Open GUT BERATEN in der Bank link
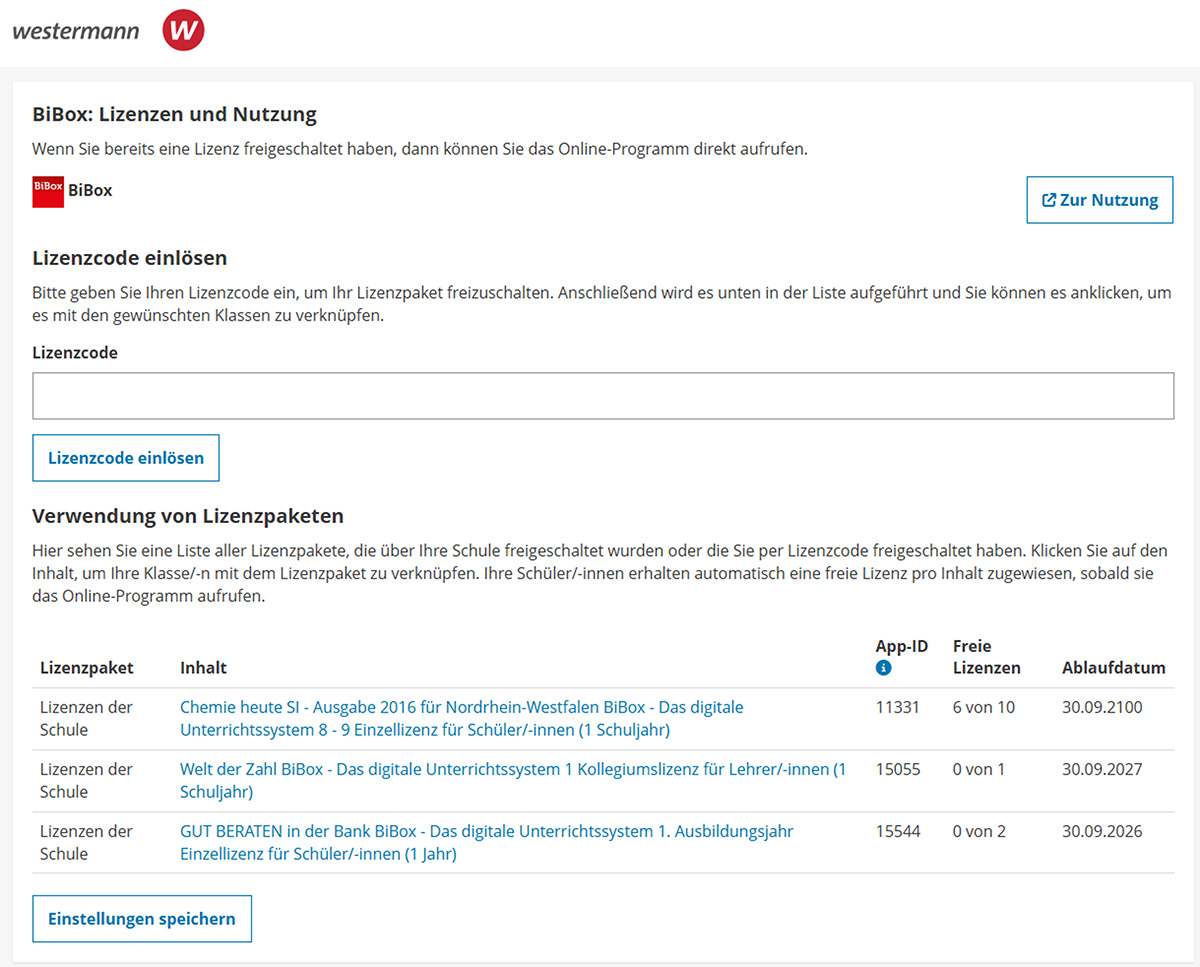Image resolution: width=1200 pixels, height=967 pixels. coord(487,843)
